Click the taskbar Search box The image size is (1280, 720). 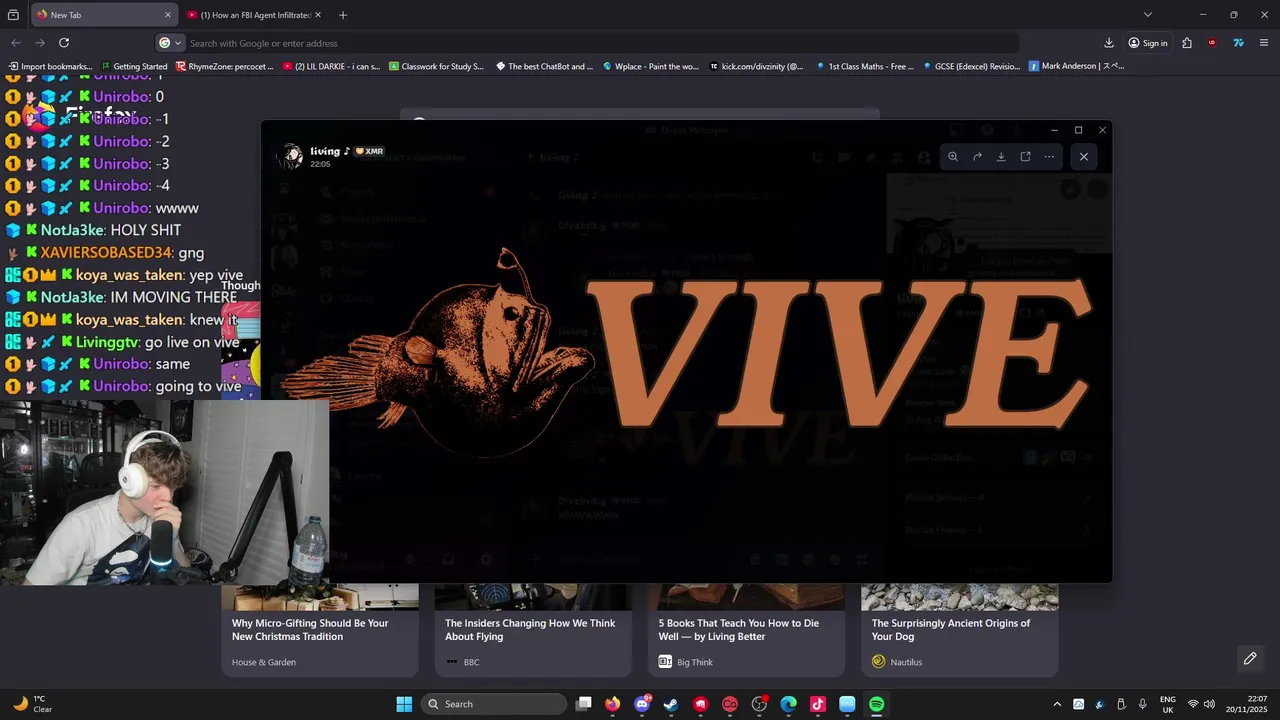[494, 704]
